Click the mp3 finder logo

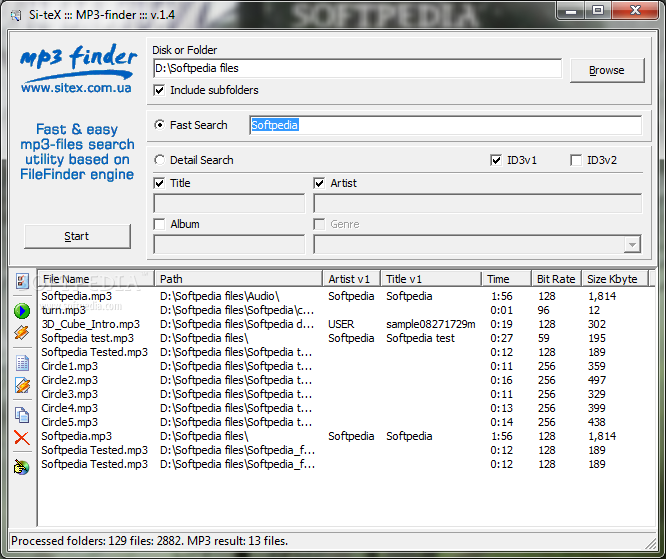(78, 62)
